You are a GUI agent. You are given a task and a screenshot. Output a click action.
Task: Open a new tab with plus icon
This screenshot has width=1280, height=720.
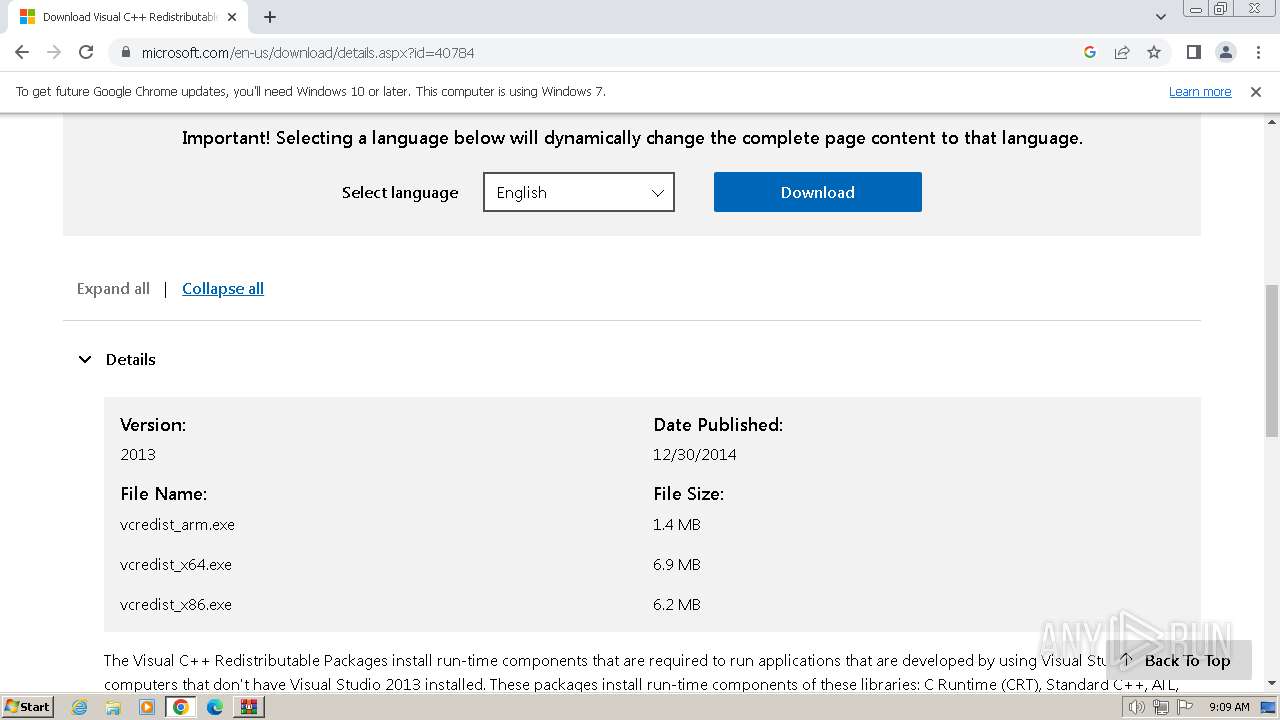270,17
